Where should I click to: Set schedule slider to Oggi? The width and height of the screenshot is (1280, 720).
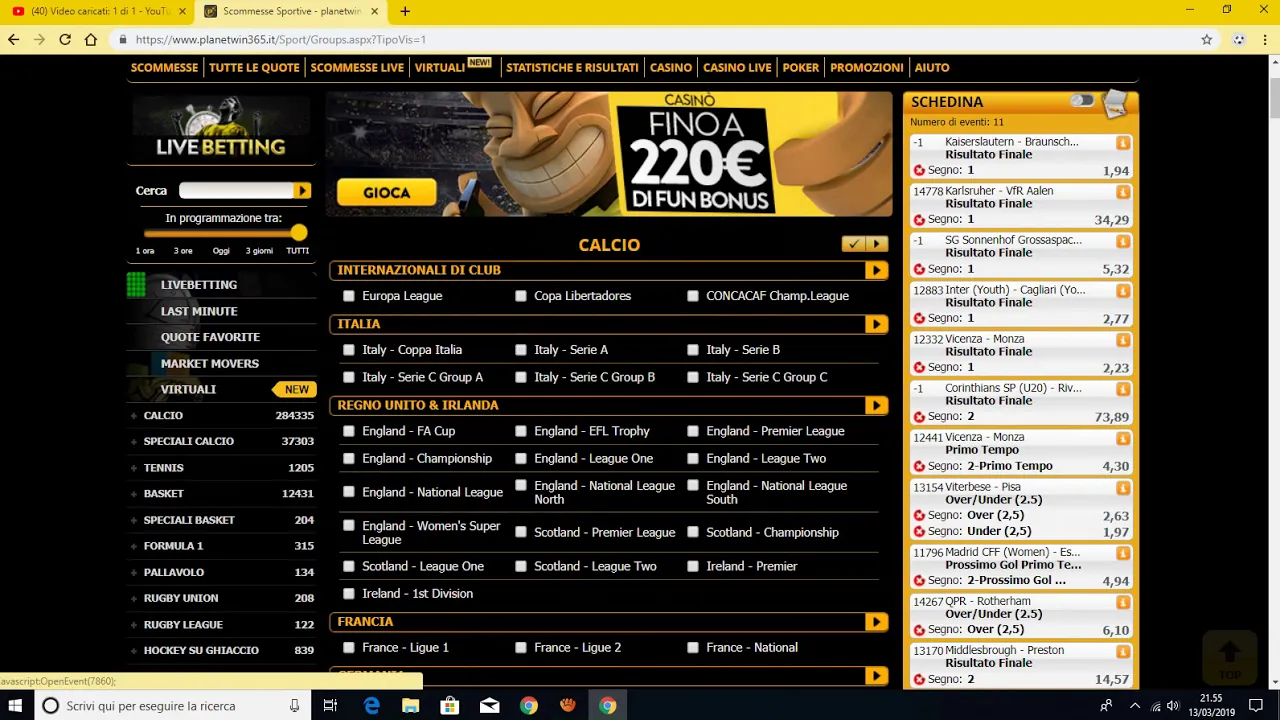[221, 251]
